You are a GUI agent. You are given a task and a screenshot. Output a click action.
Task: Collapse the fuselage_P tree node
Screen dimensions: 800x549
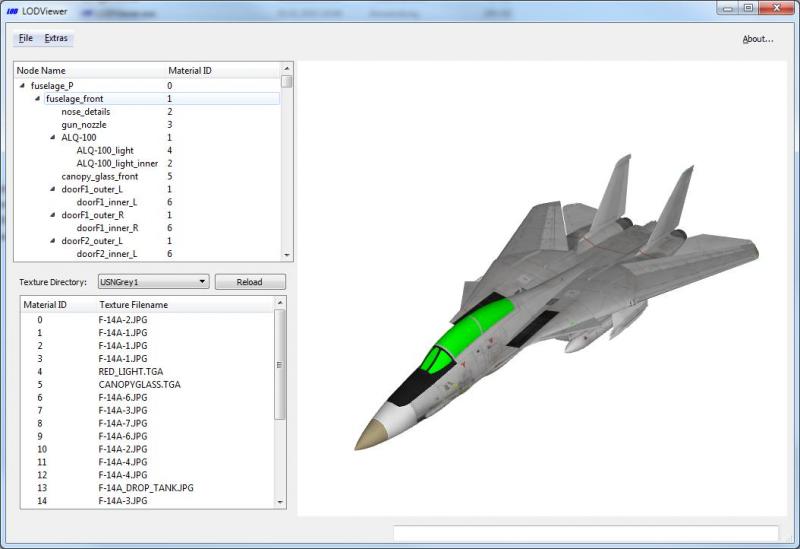coord(22,86)
